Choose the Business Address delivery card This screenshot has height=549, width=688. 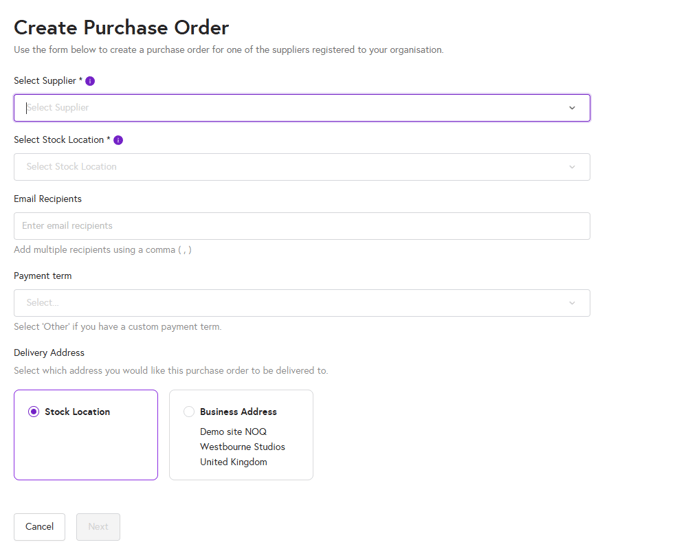click(241, 435)
